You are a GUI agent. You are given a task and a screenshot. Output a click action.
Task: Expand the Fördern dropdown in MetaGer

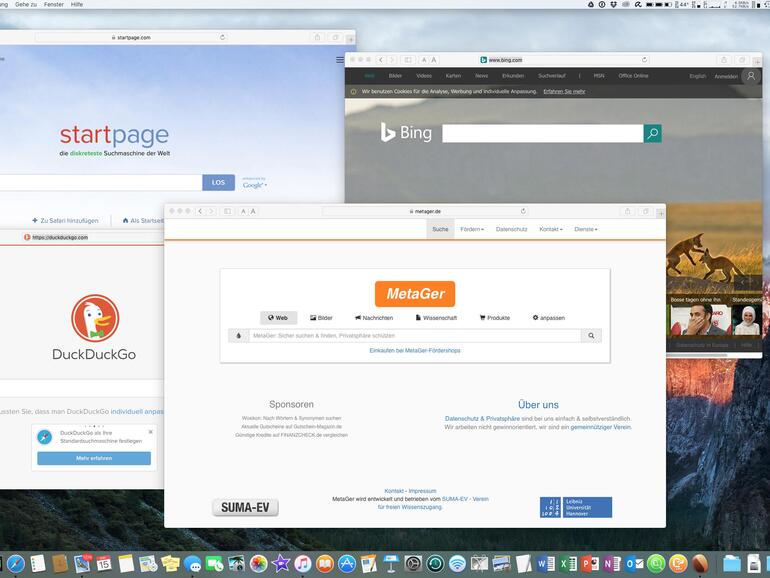coord(472,229)
